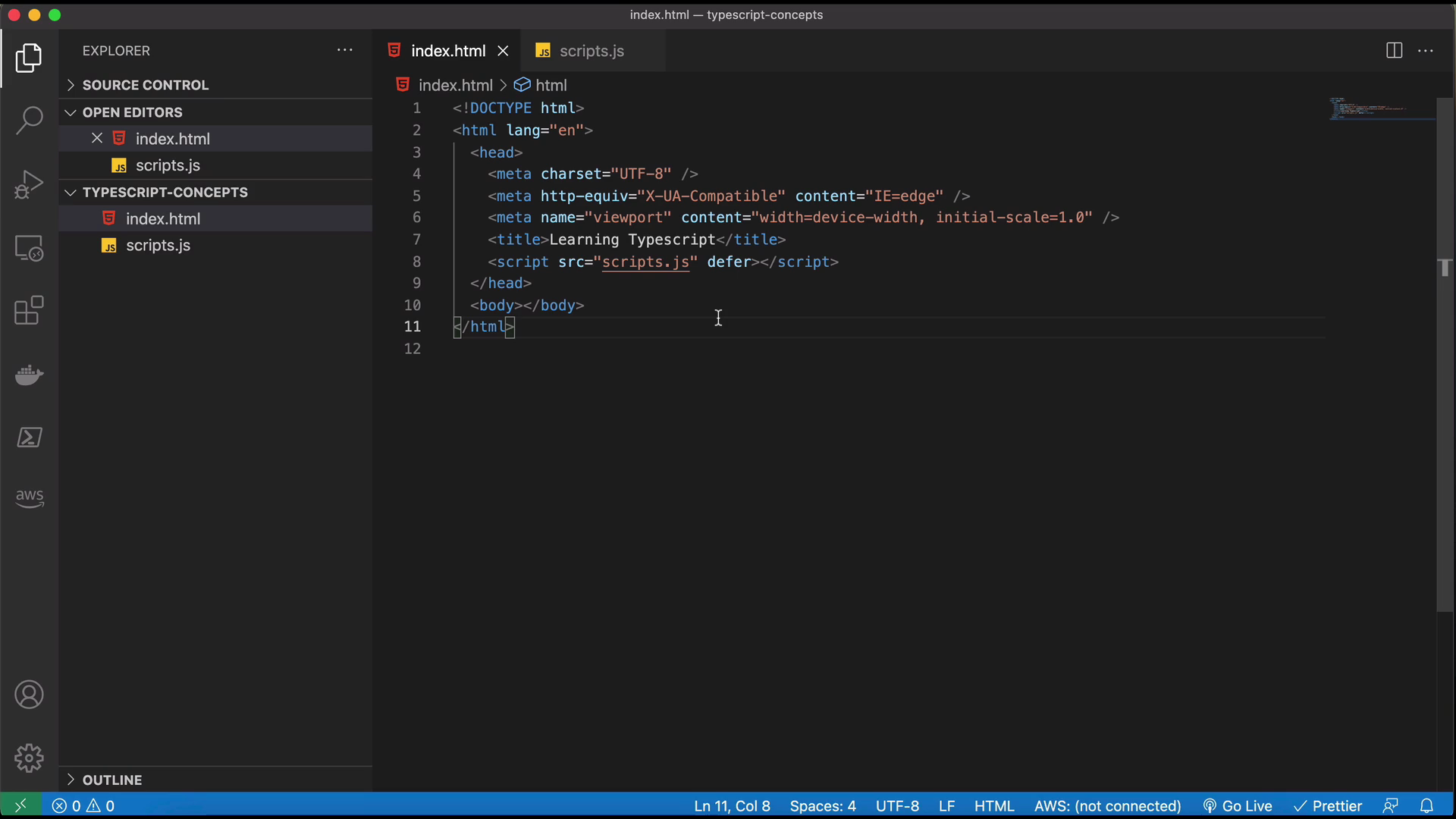Click the charset UTF-8 attribute value
Screen dimensions: 1456x819
(641, 174)
